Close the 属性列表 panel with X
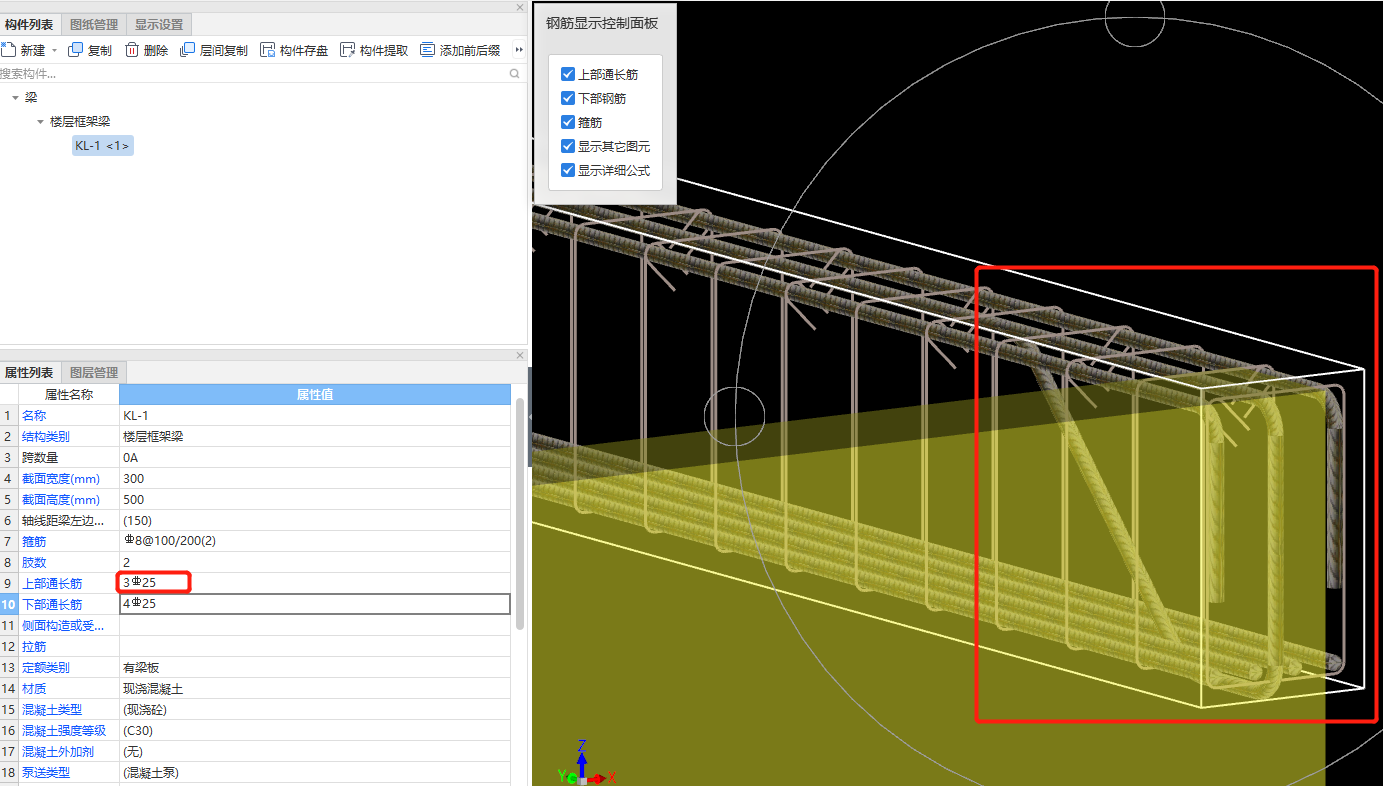Screen dimensions: 1383x786 click(519, 355)
